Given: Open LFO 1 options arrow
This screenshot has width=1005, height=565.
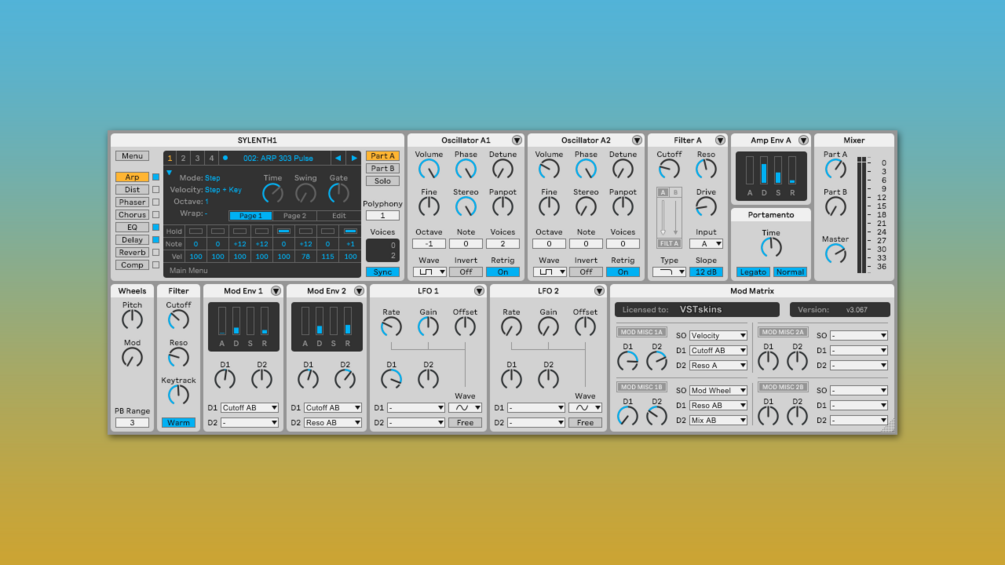Looking at the screenshot, I should pyautogui.click(x=479, y=291).
